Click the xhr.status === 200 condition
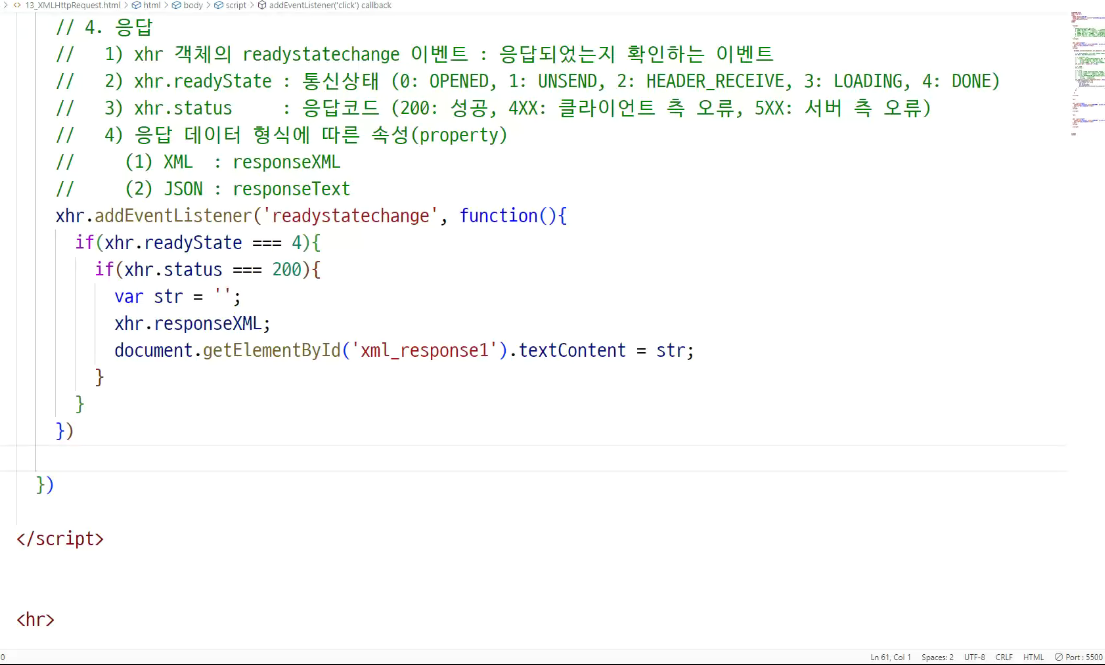 [x=214, y=269]
